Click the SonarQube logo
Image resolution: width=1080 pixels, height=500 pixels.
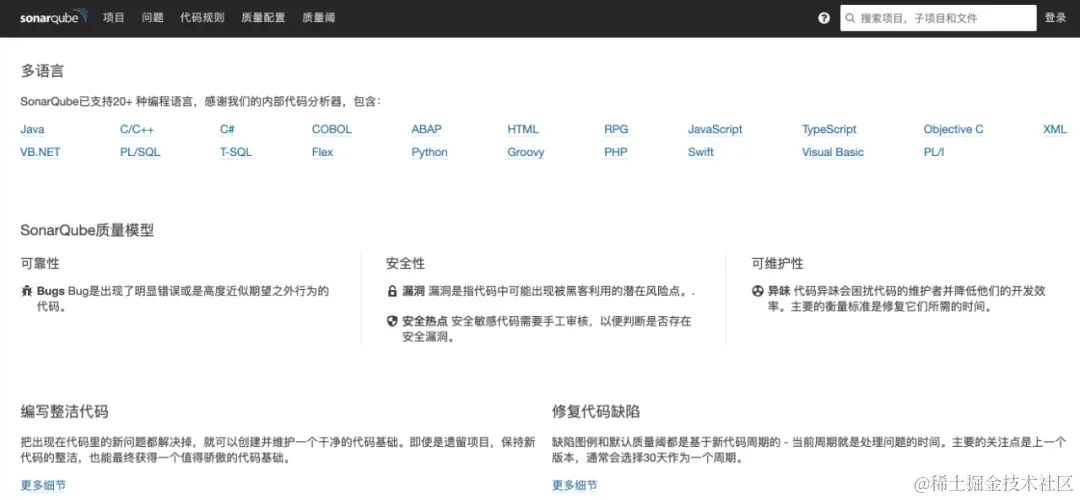54,17
